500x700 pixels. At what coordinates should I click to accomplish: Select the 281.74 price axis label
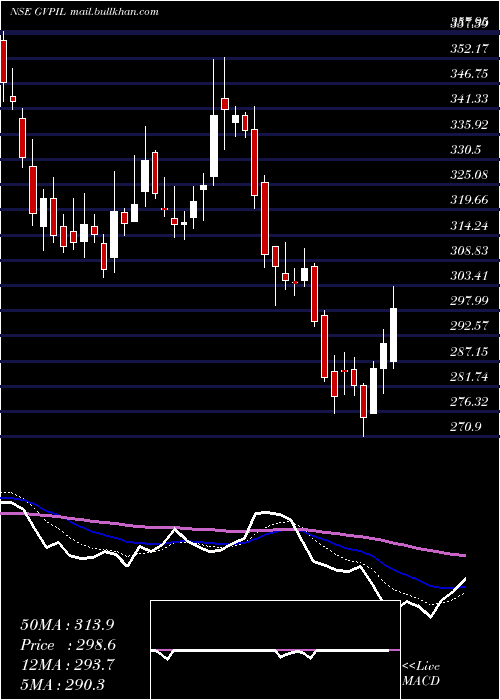pos(469,377)
